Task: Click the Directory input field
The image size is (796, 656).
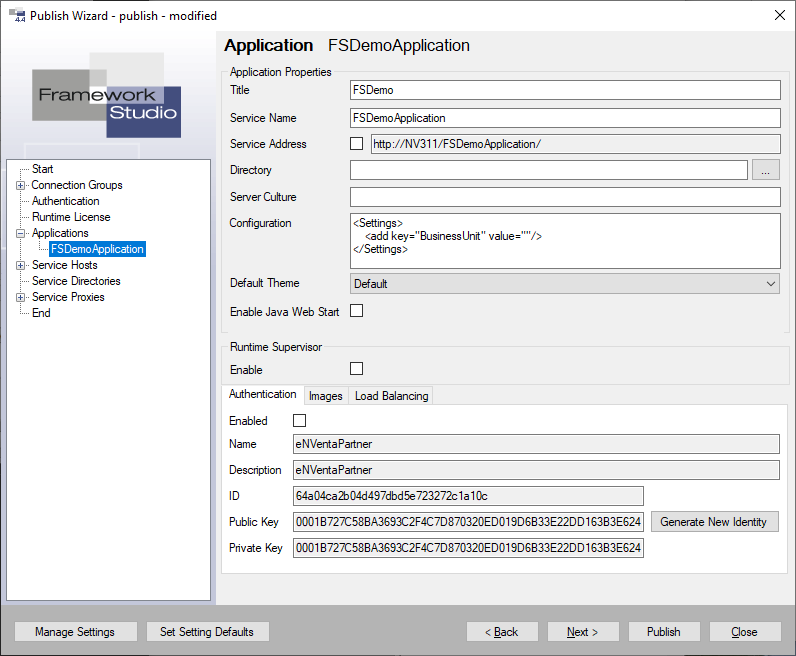Action: [549, 170]
